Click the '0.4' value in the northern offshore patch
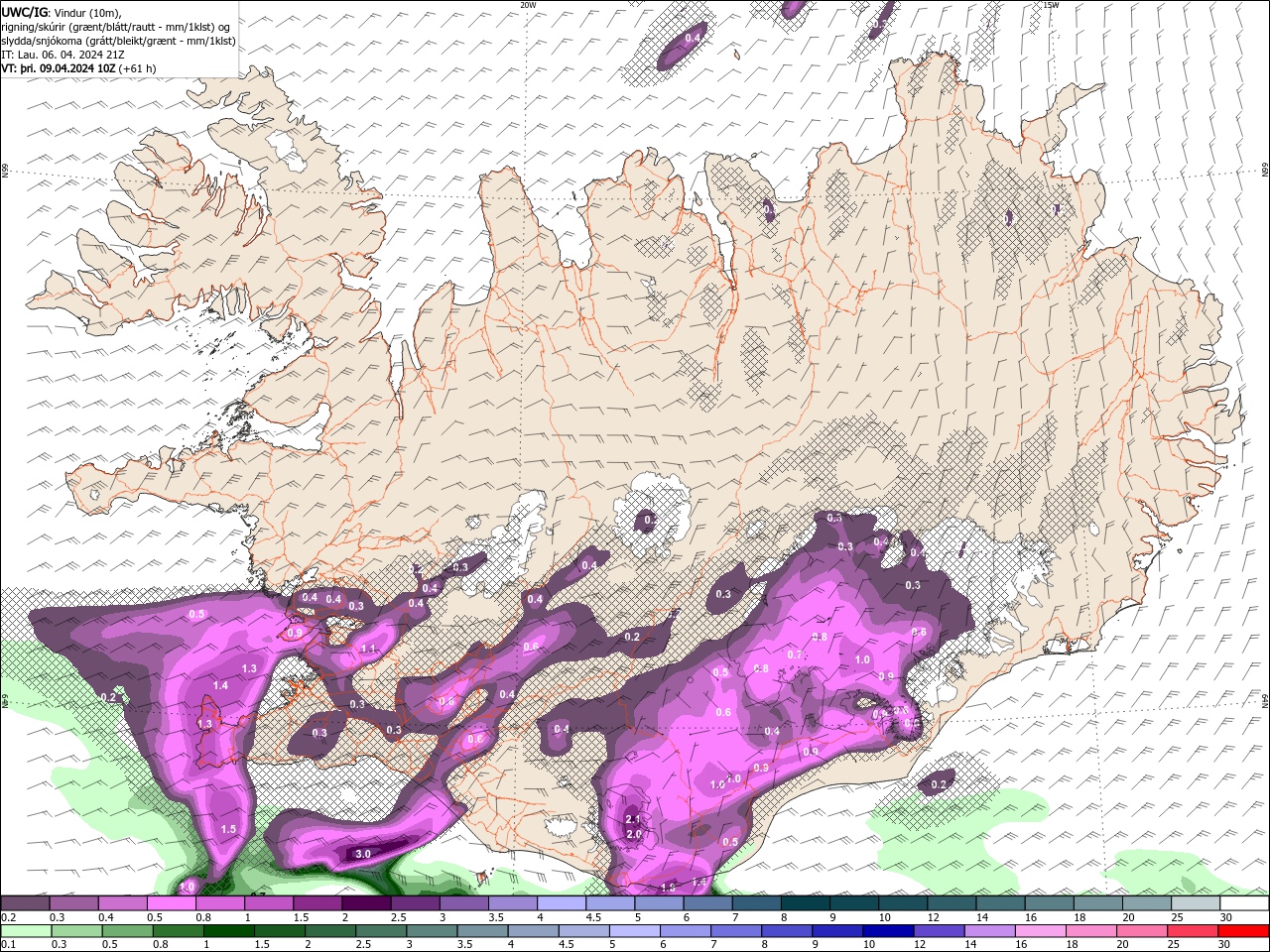The width and height of the screenshot is (1270, 952). click(694, 38)
